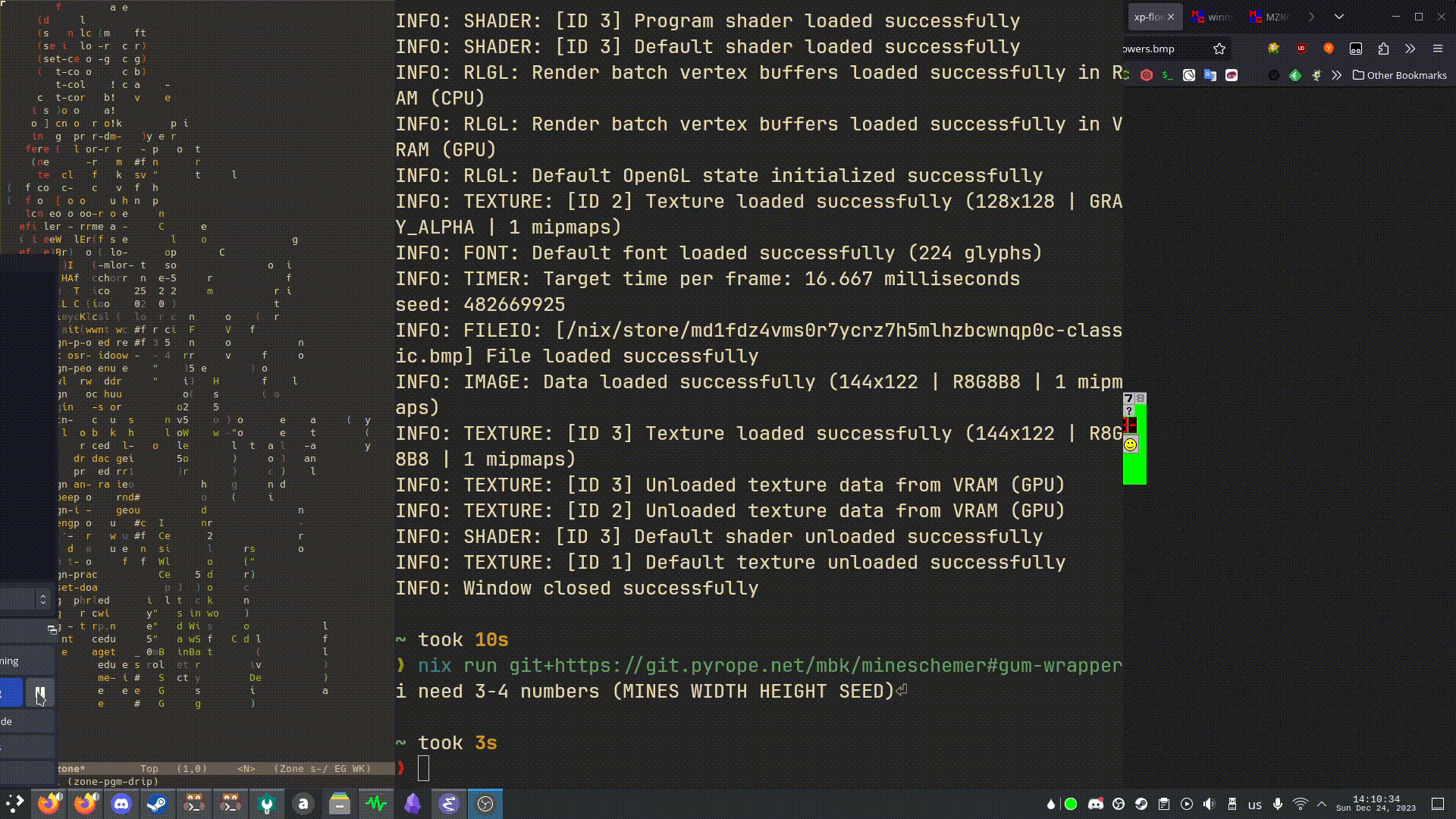
Task: Open Steam from the taskbar
Action: pyautogui.click(x=158, y=804)
